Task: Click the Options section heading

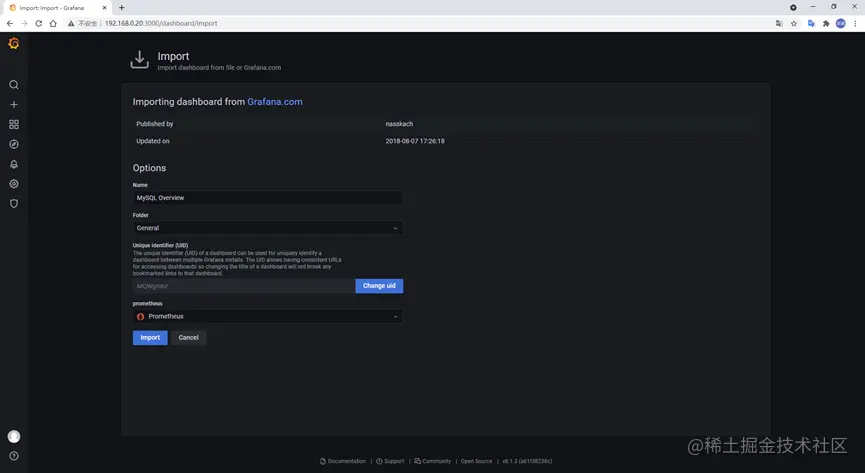Action: tap(149, 168)
